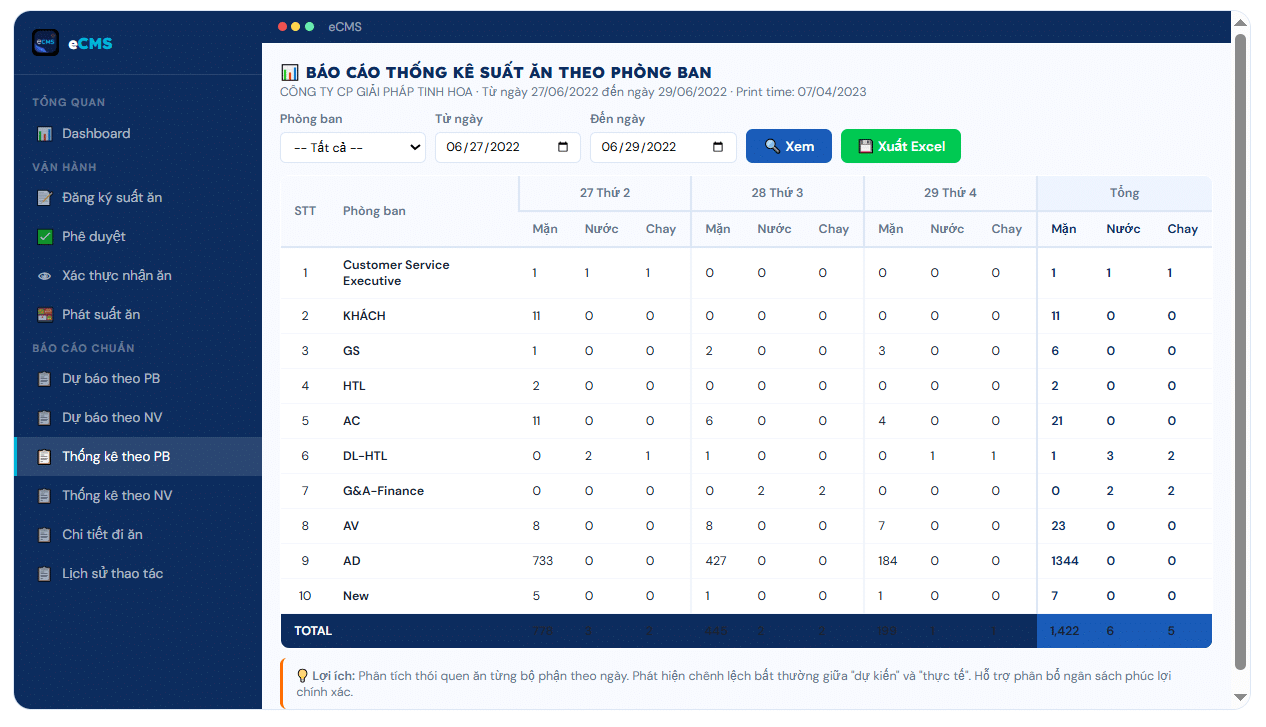Click the 27 Thứ 2 column header
The height and width of the screenshot is (727, 1266).
[605, 193]
